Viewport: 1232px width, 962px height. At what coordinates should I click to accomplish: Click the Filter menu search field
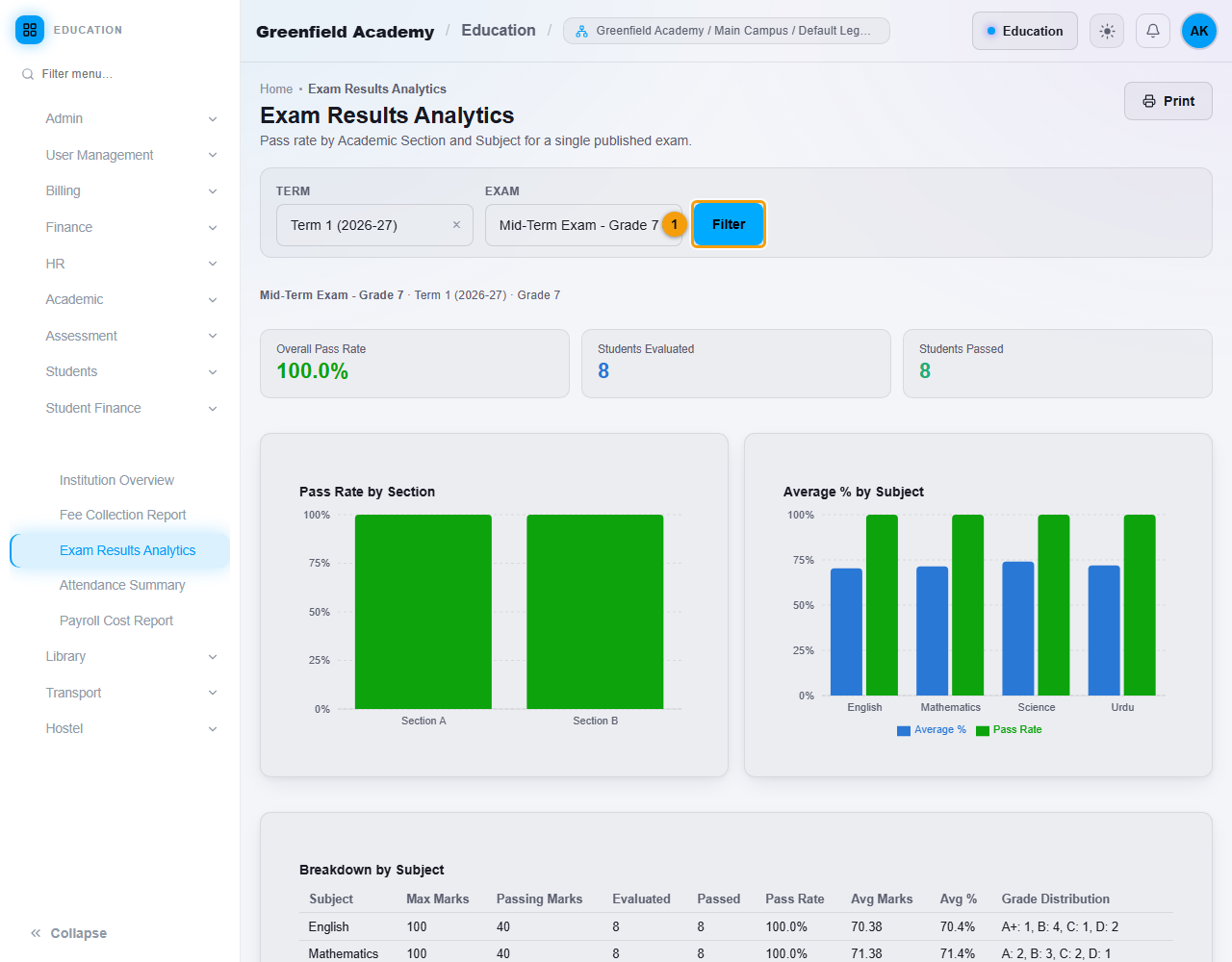click(120, 74)
